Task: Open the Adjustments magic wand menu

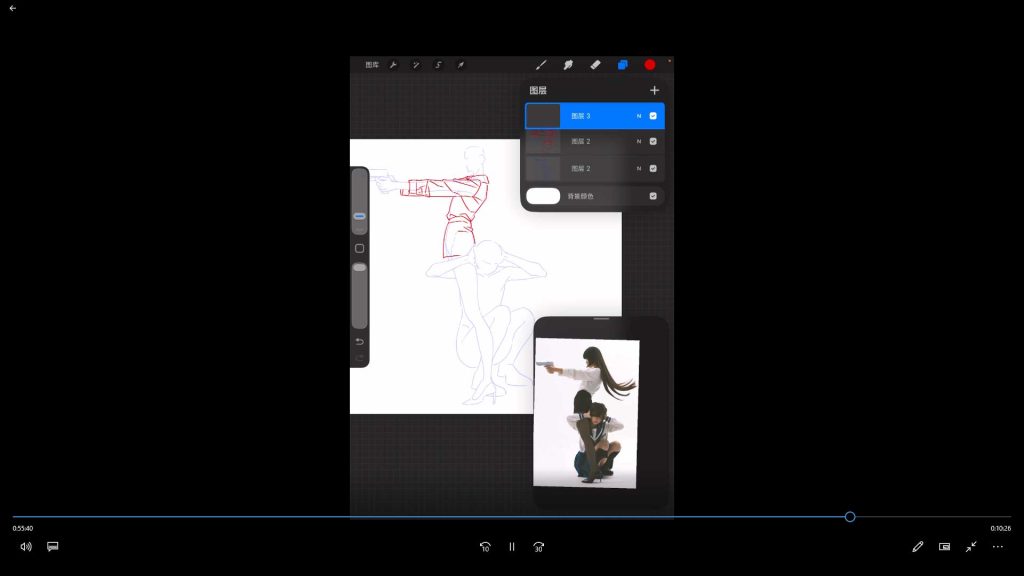Action: pos(416,65)
